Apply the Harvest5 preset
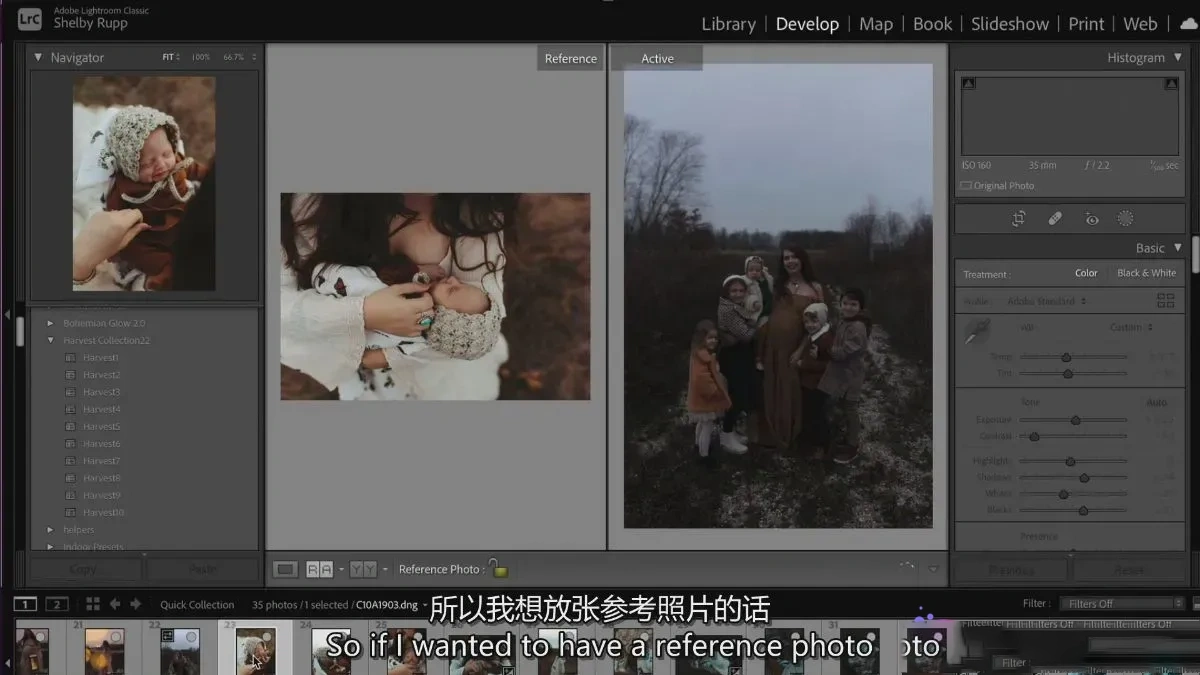The height and width of the screenshot is (675, 1200). (101, 427)
